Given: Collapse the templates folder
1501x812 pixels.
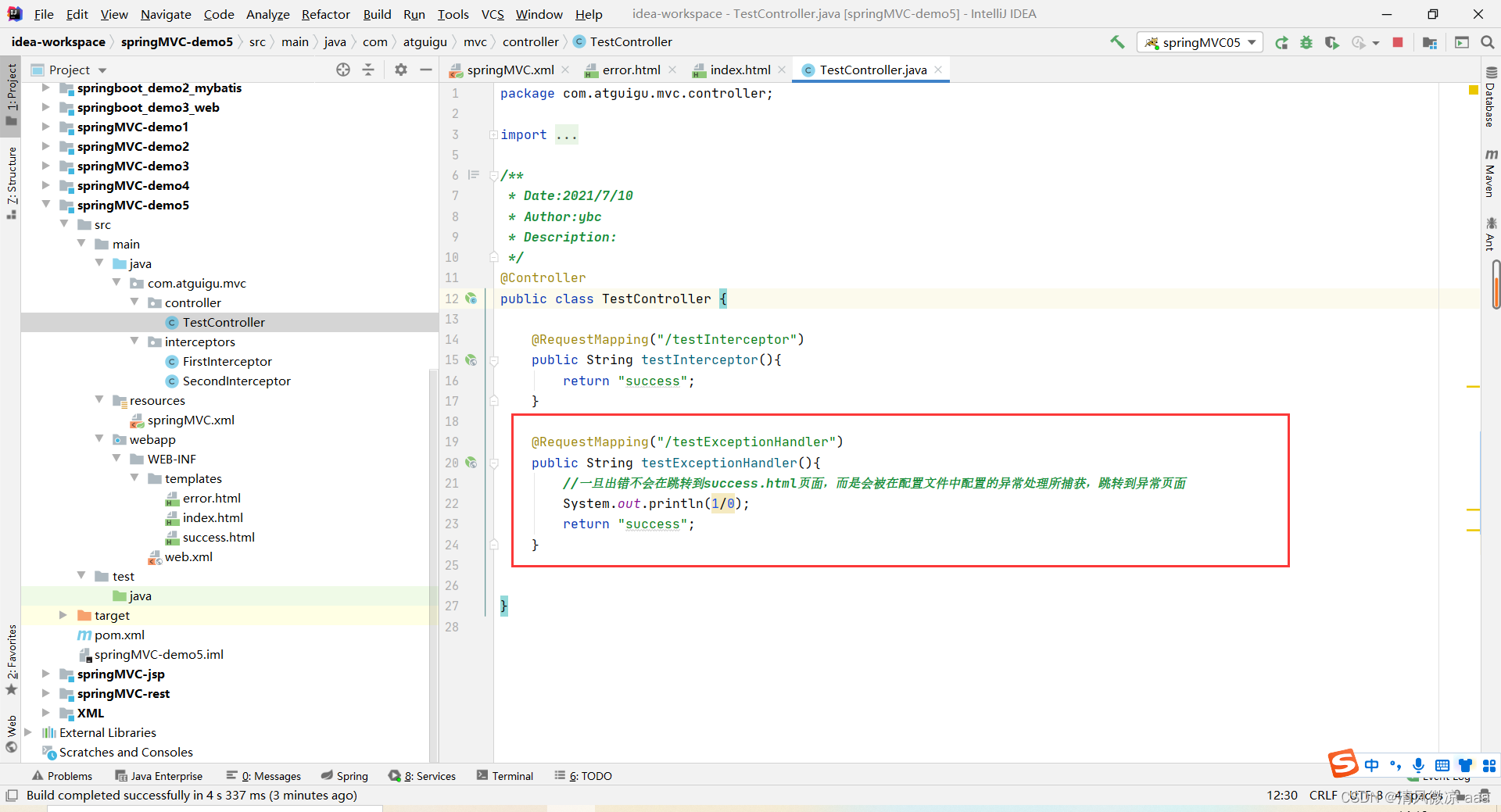Looking at the screenshot, I should [x=134, y=478].
